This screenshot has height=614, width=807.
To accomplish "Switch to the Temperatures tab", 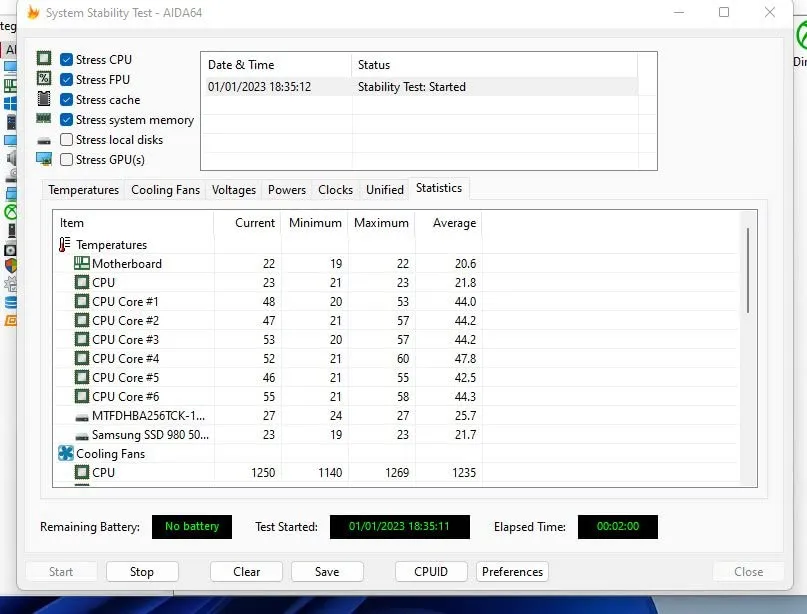I will pyautogui.click(x=83, y=190).
